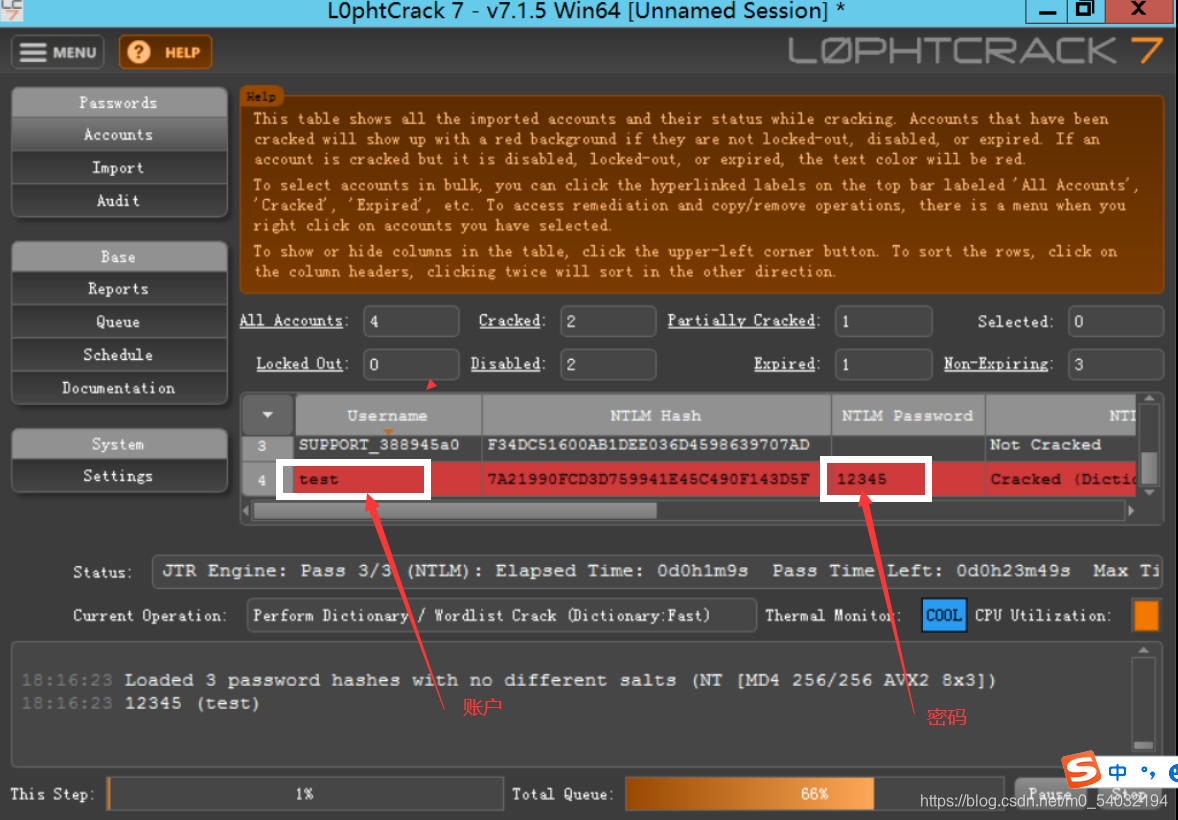Click the Sogou input method S icon
This screenshot has width=1178, height=820.
(x=1081, y=770)
